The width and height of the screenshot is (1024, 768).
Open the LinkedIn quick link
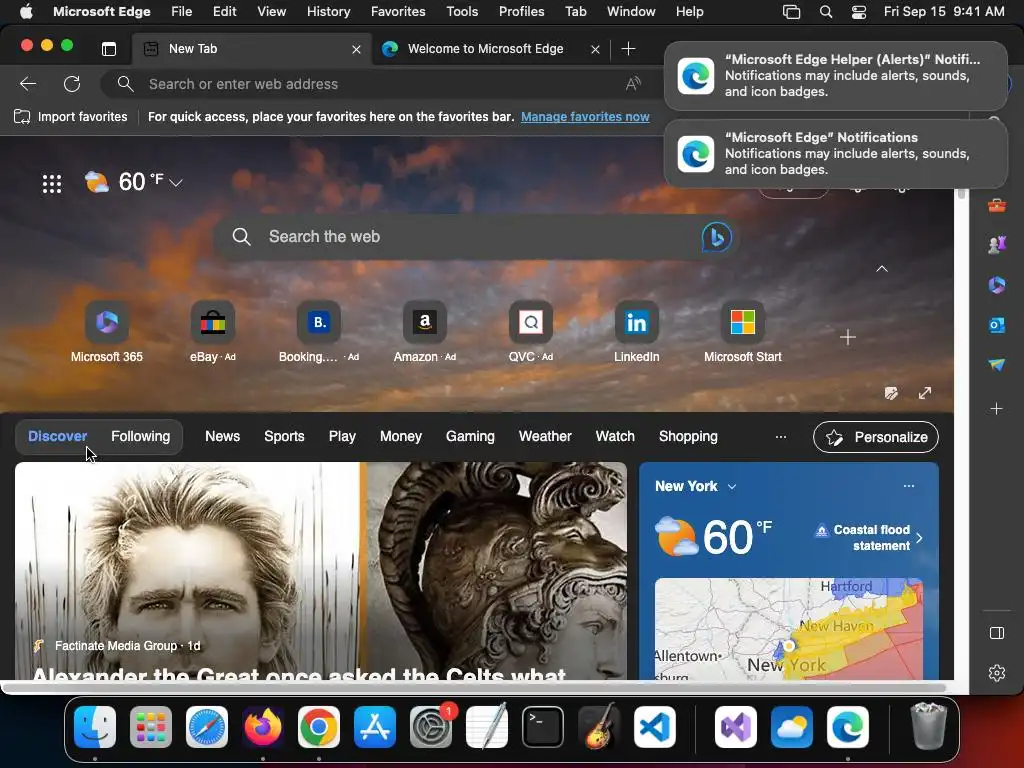[x=637, y=332]
